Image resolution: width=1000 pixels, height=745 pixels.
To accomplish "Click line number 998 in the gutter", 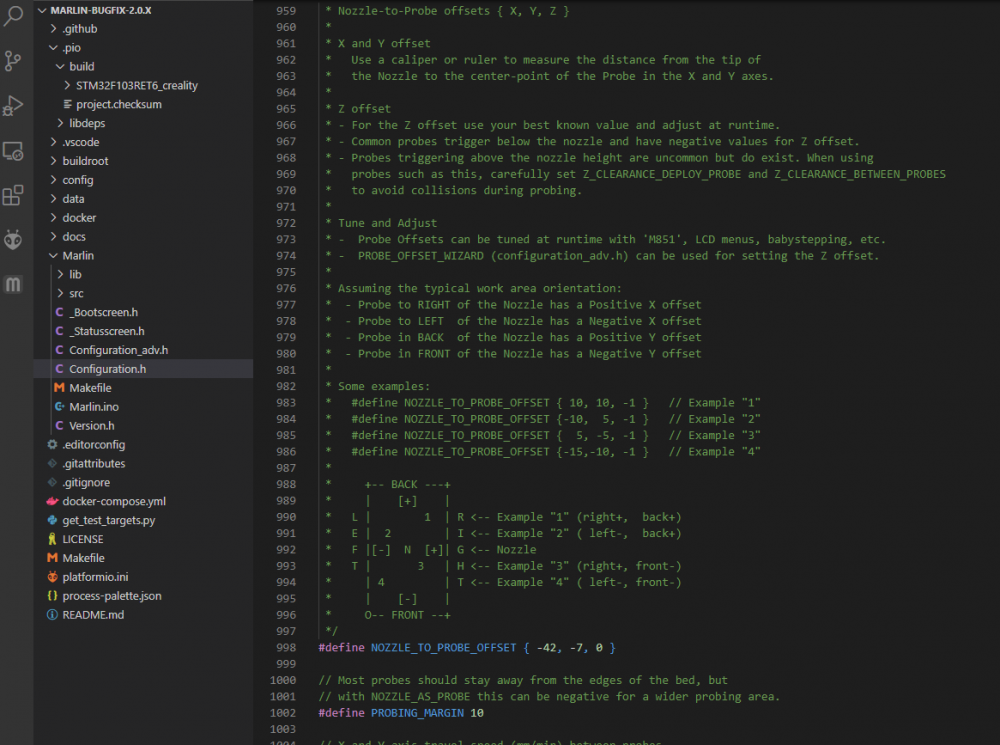I will coord(285,648).
